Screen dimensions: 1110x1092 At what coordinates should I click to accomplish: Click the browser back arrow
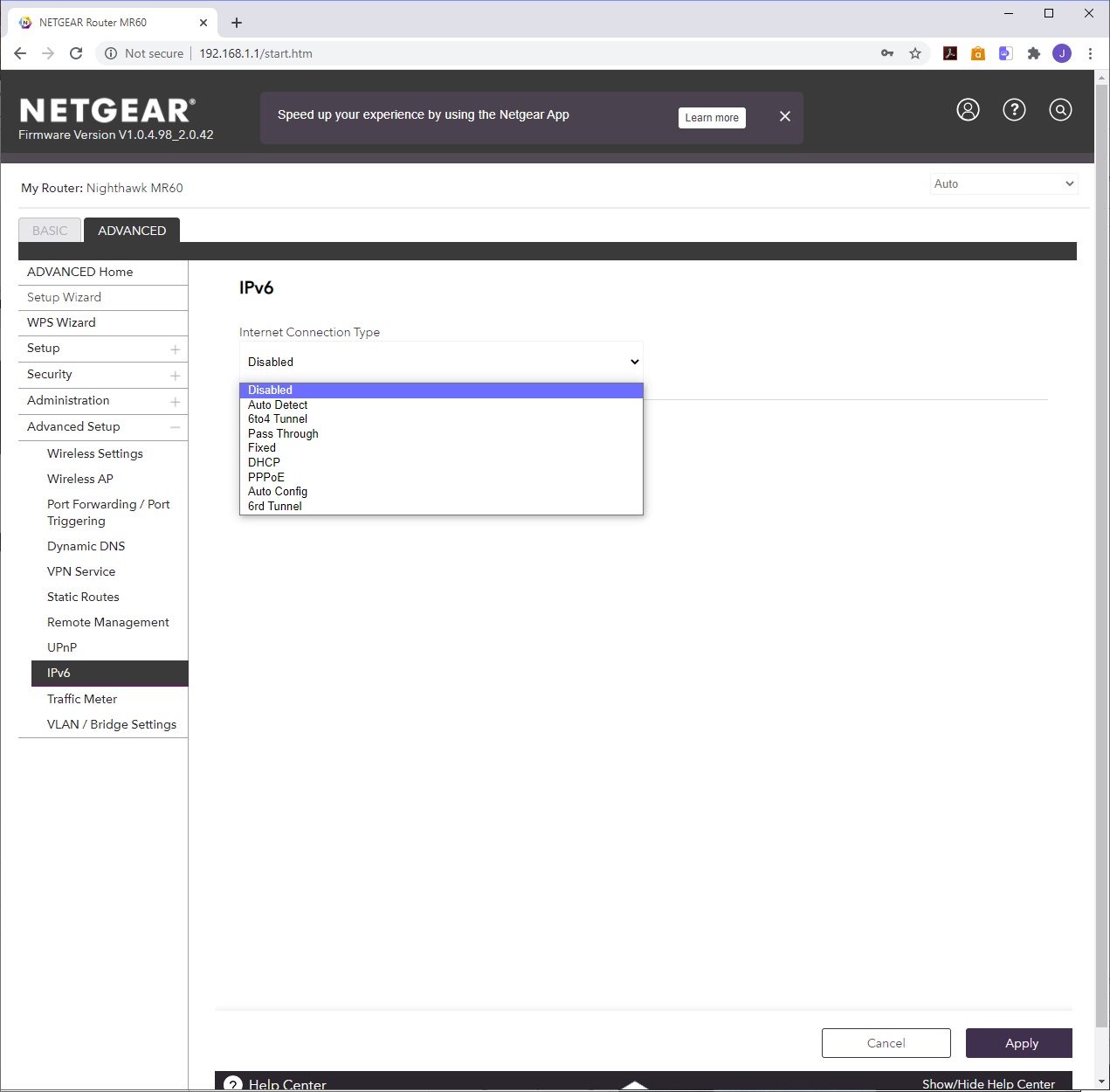20,53
